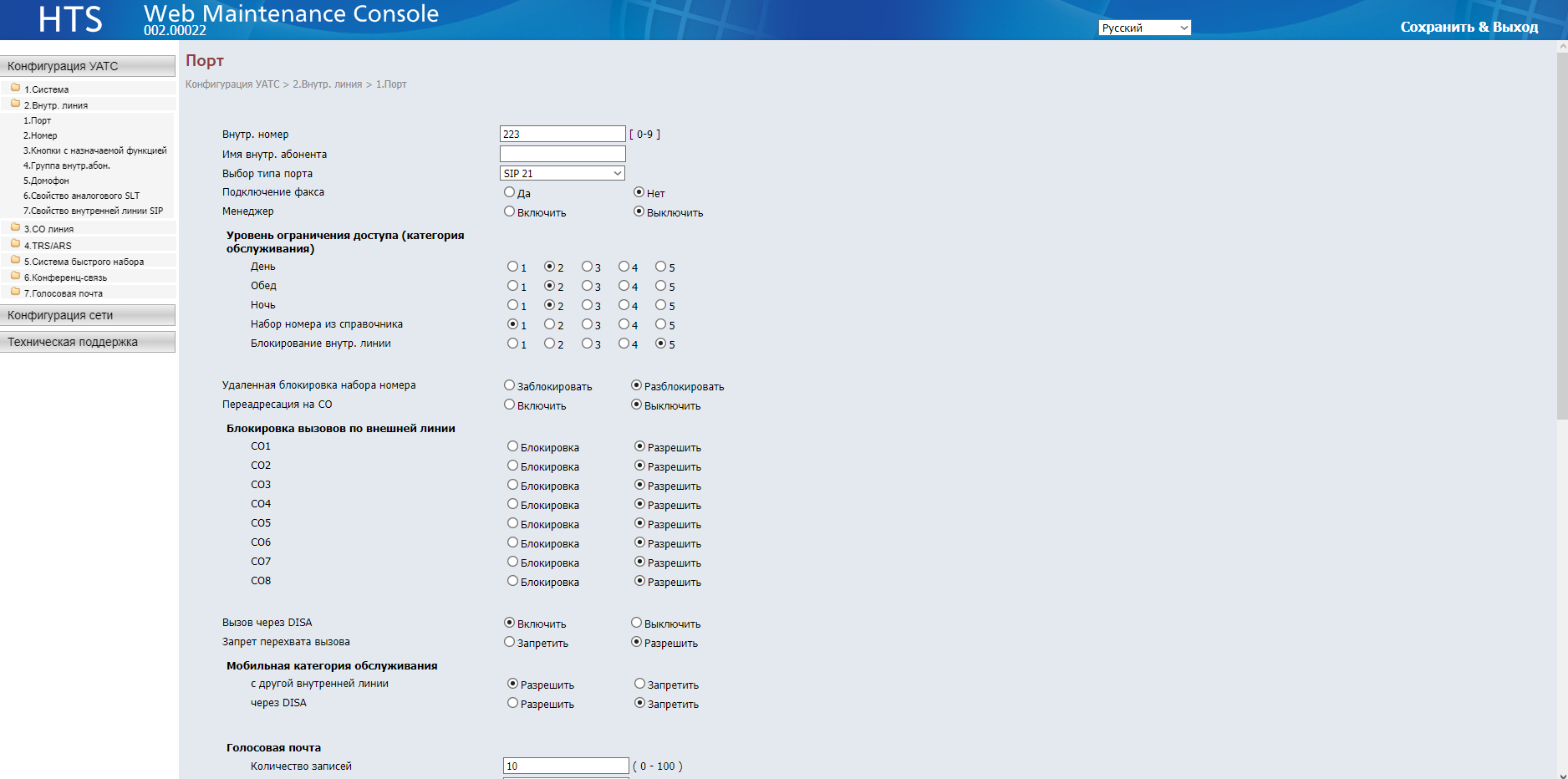Open 3.Кнопки с назначаемой функцией
The width and height of the screenshot is (1568, 779).
click(95, 150)
